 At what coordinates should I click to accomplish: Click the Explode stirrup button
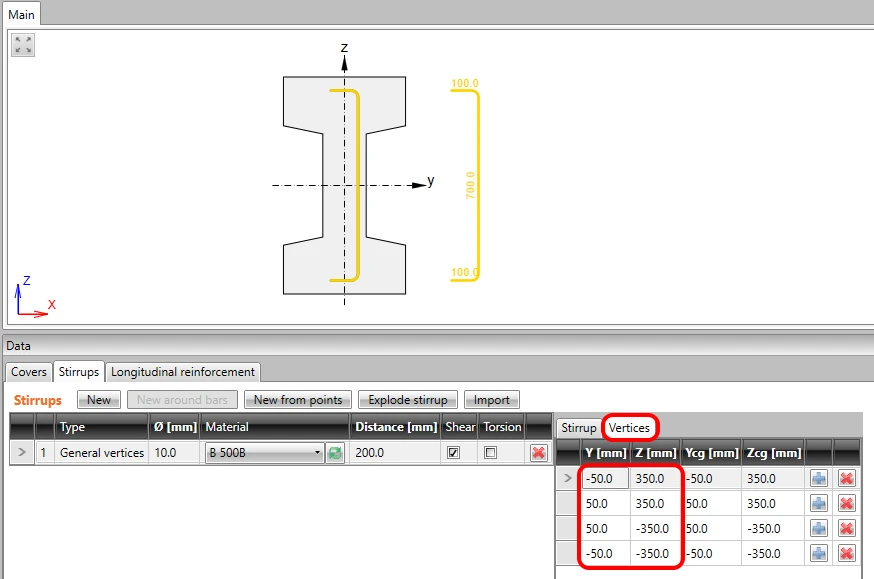[407, 400]
